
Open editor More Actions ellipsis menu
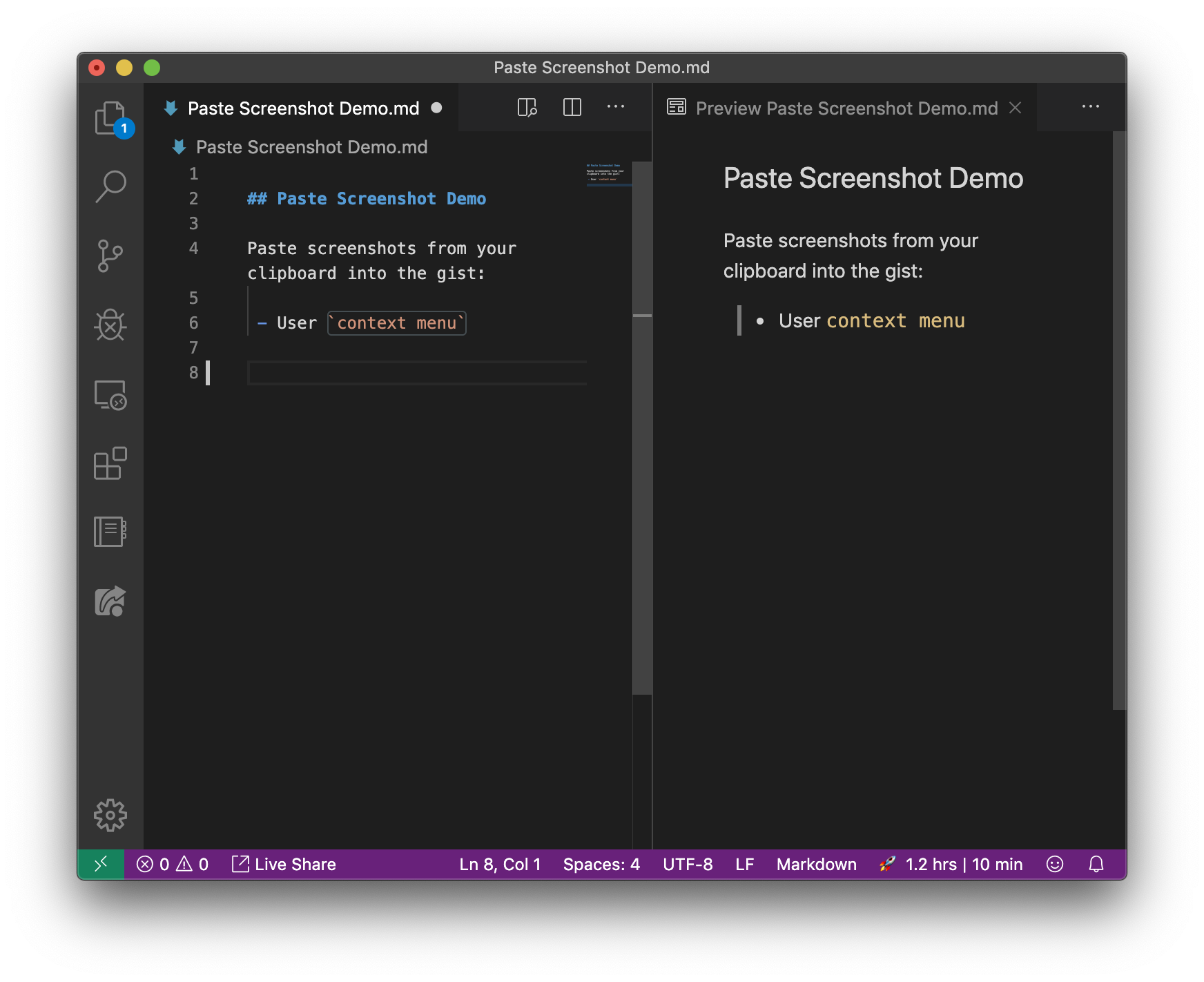[x=616, y=107]
